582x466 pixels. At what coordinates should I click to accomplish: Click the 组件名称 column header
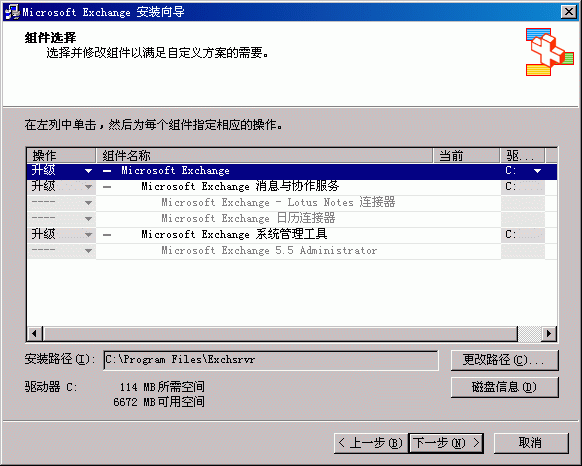click(264, 156)
